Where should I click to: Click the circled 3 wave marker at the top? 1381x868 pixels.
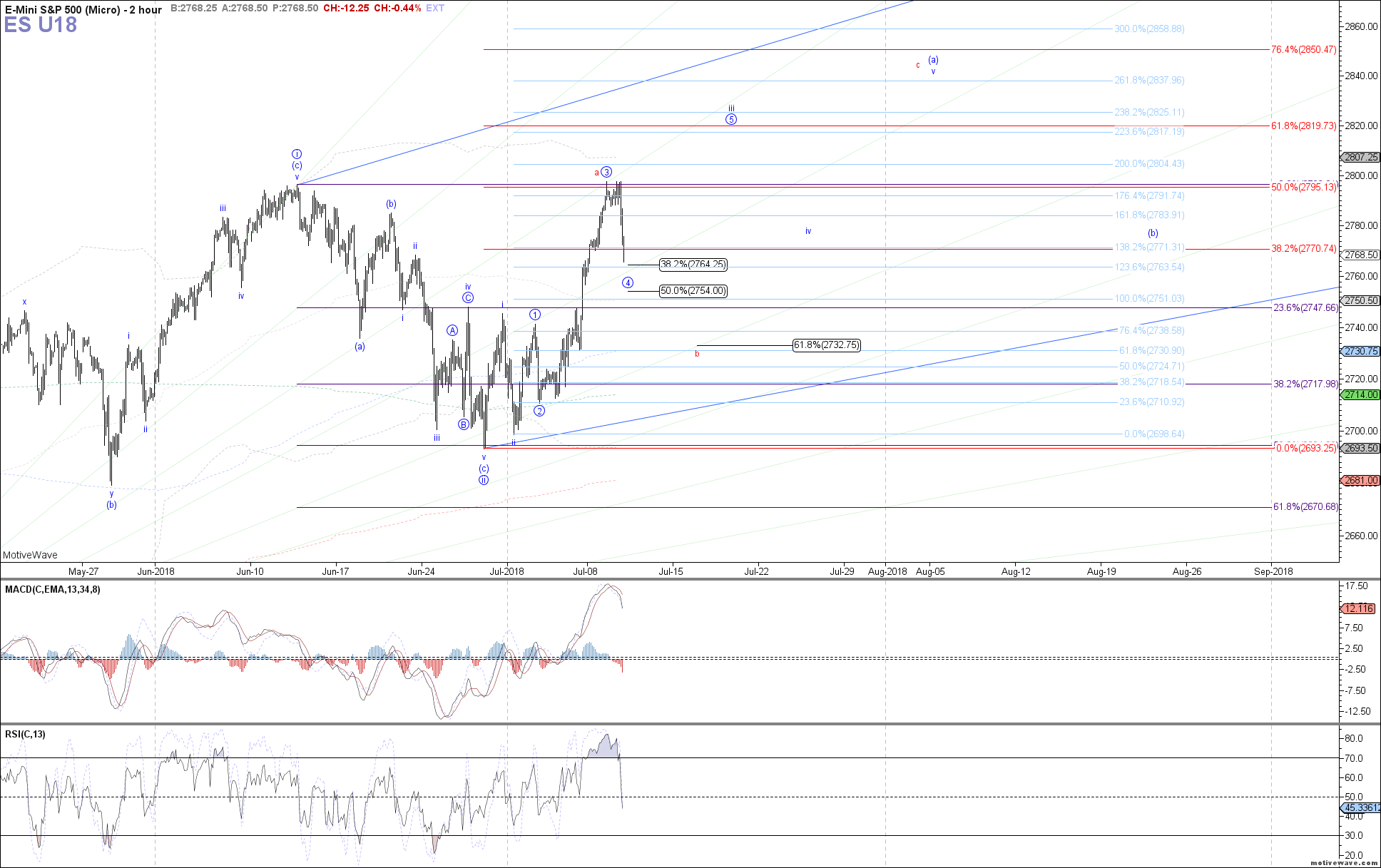click(606, 172)
